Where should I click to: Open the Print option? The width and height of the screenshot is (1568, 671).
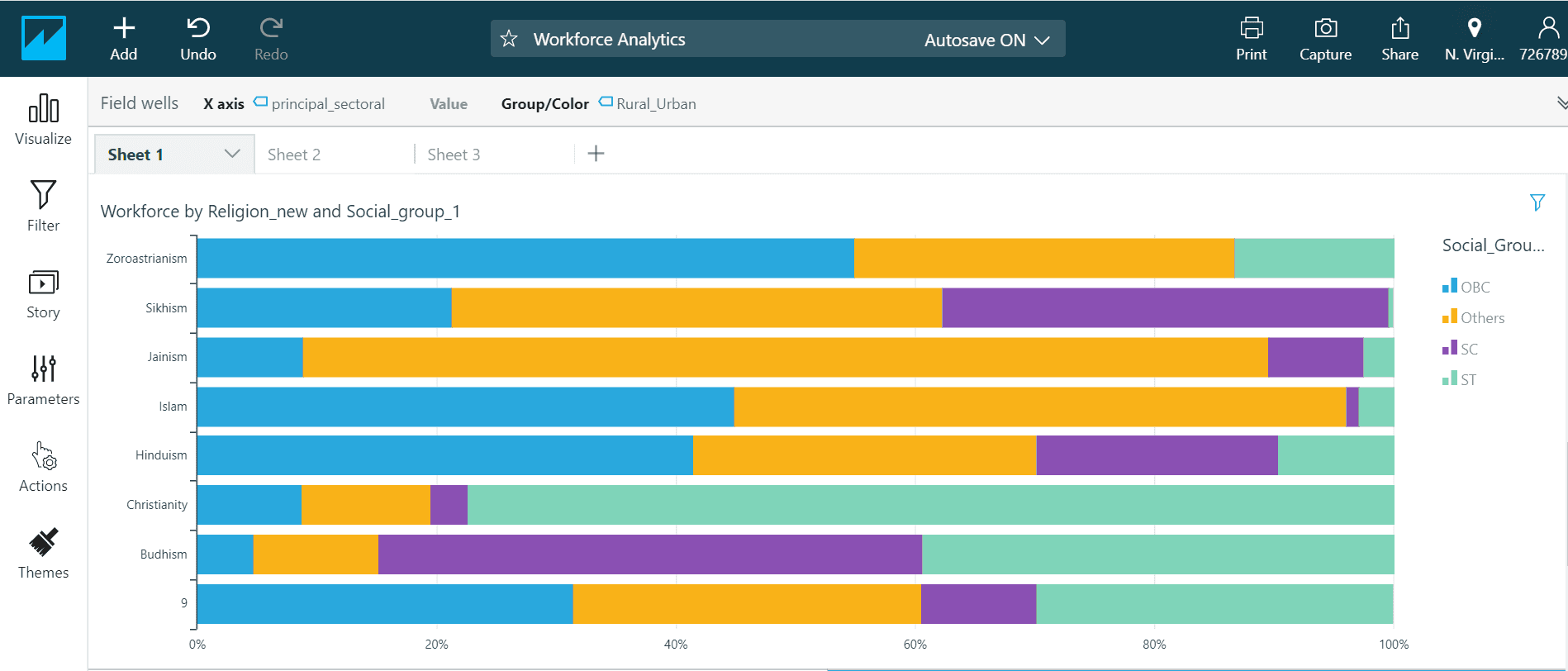click(x=1251, y=39)
